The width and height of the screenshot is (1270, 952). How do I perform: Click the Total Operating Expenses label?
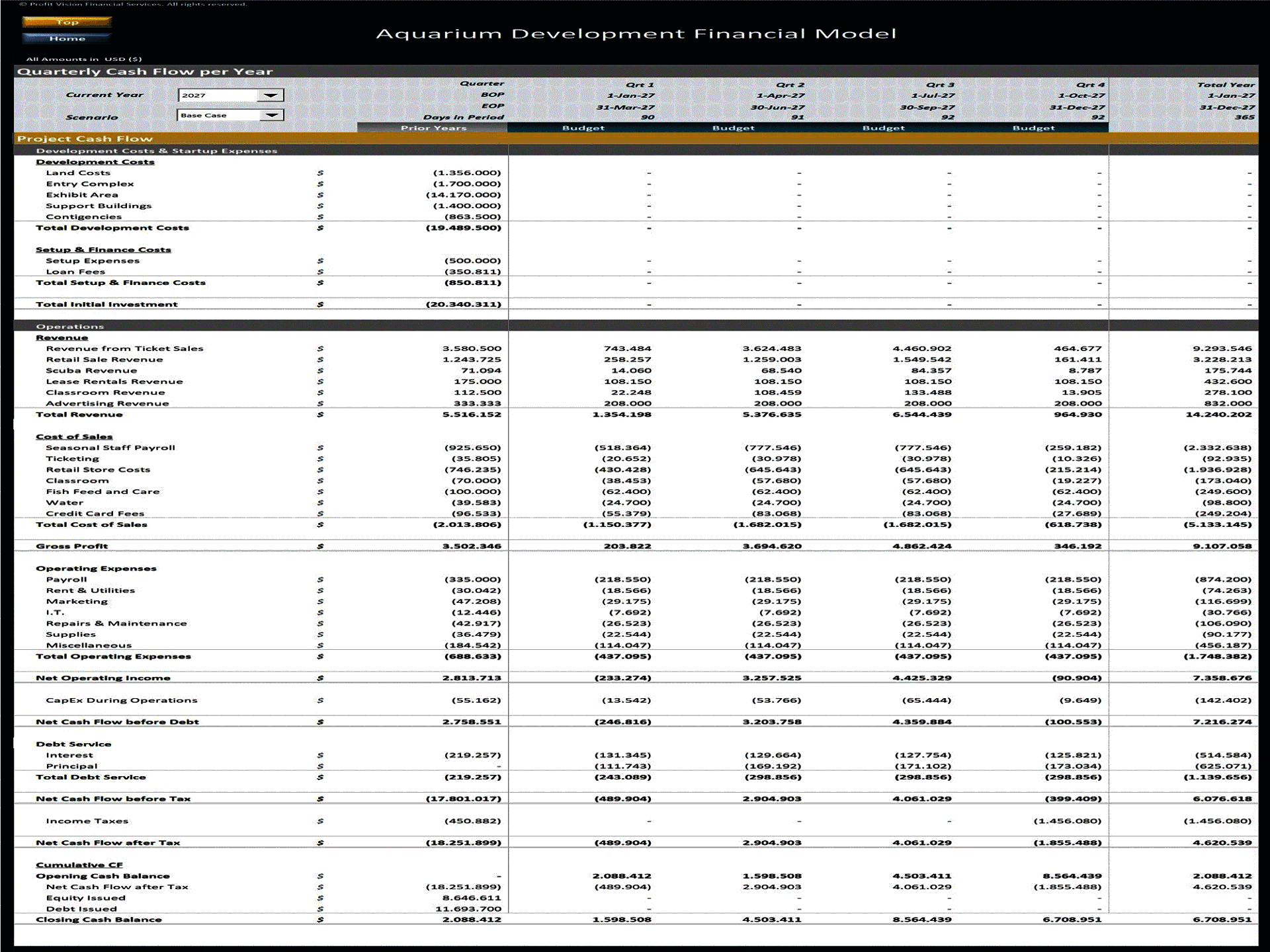coord(113,656)
